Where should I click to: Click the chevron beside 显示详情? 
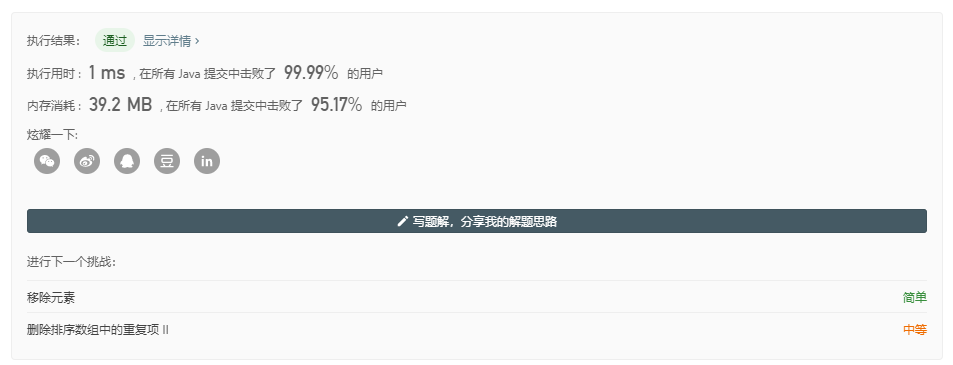(197, 41)
